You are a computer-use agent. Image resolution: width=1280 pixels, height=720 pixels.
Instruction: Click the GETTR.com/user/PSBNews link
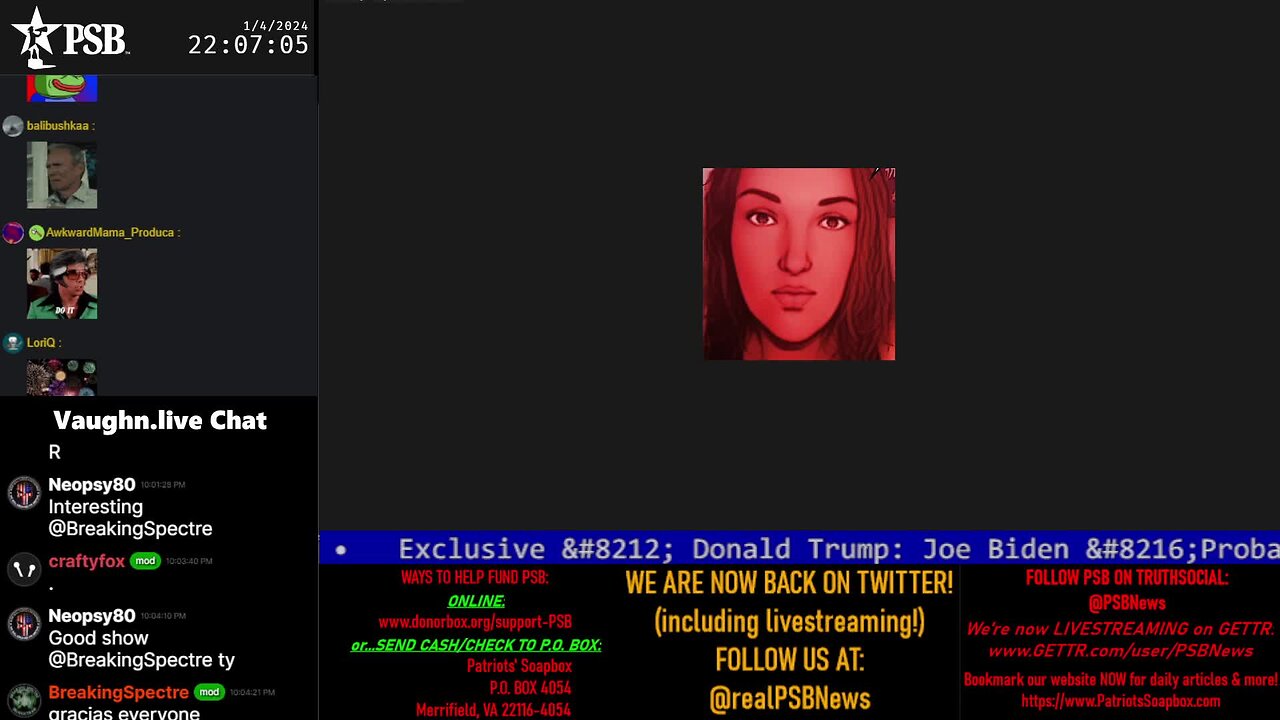[1121, 651]
